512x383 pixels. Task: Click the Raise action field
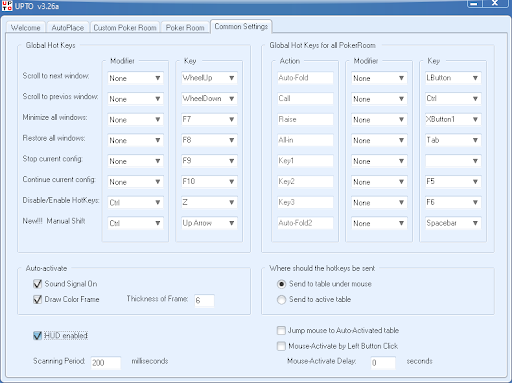[305, 119]
